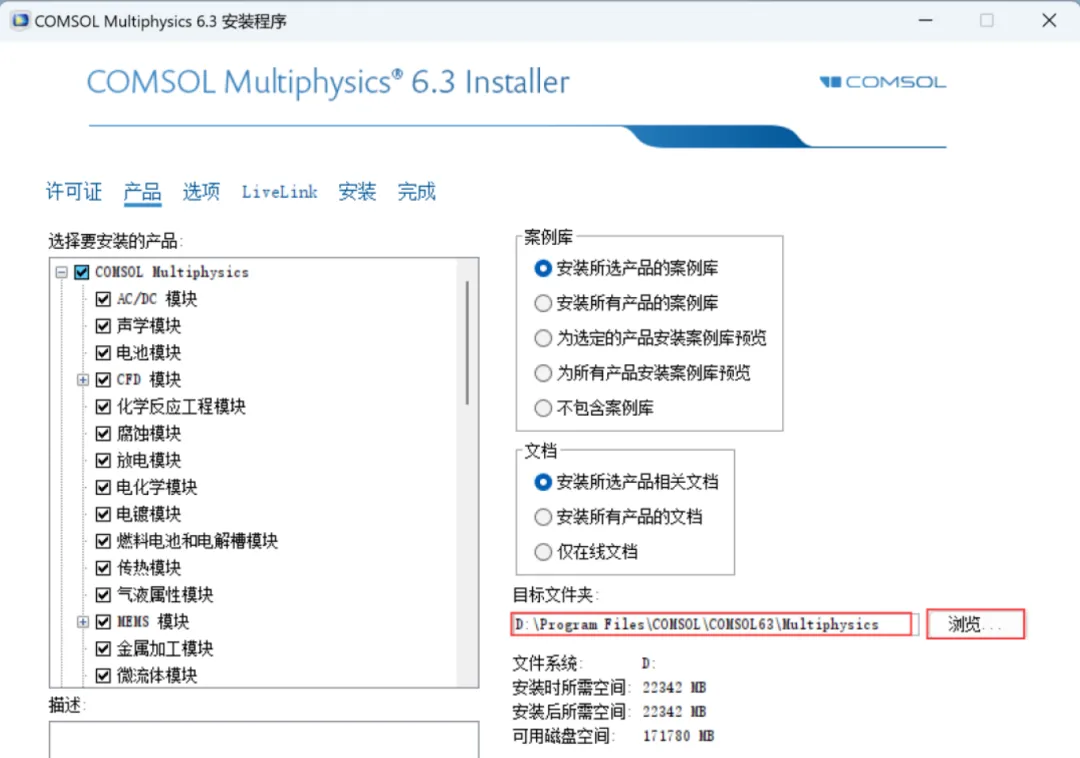Go to the 许可证 step tab
This screenshot has width=1080, height=758.
pos(74,191)
